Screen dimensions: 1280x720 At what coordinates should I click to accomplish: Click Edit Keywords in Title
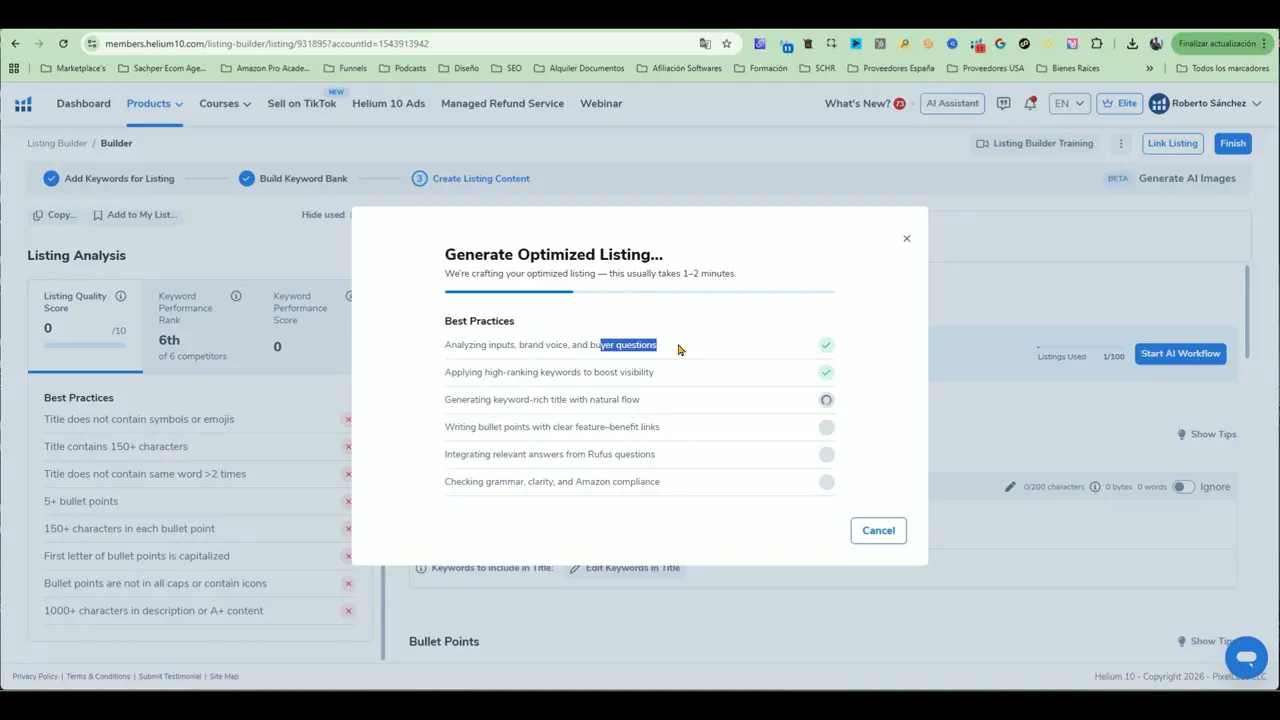pos(625,568)
